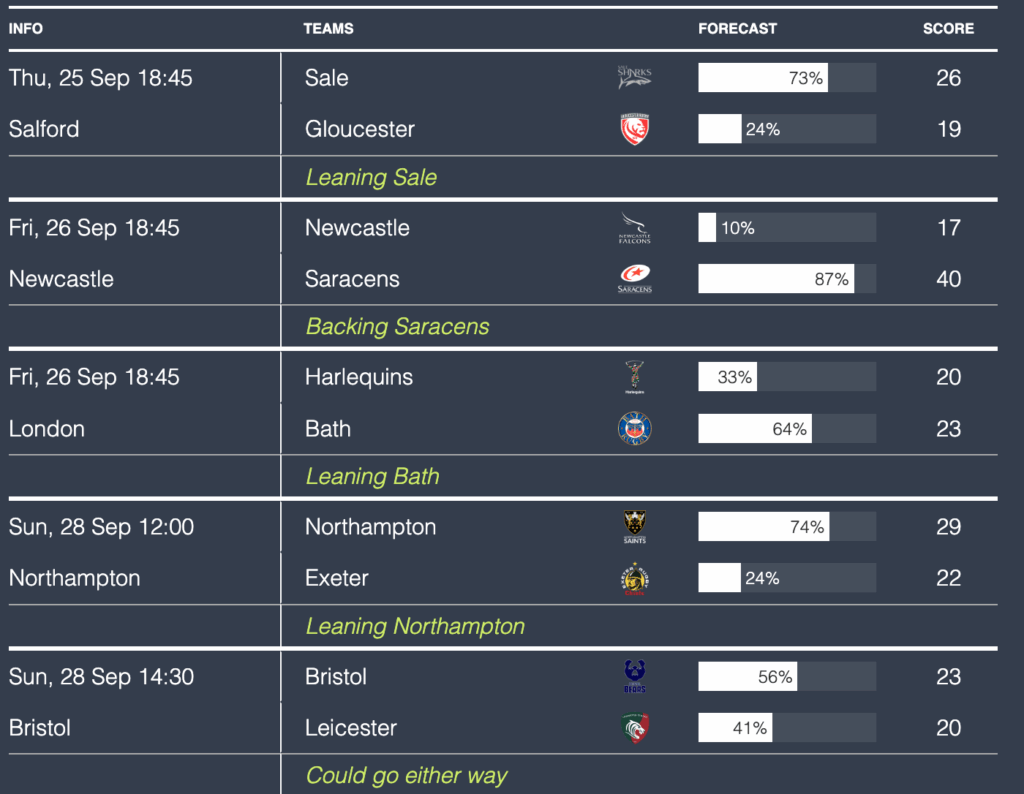Click the INFO column header
Image resolution: width=1024 pixels, height=794 pixels.
(x=26, y=29)
